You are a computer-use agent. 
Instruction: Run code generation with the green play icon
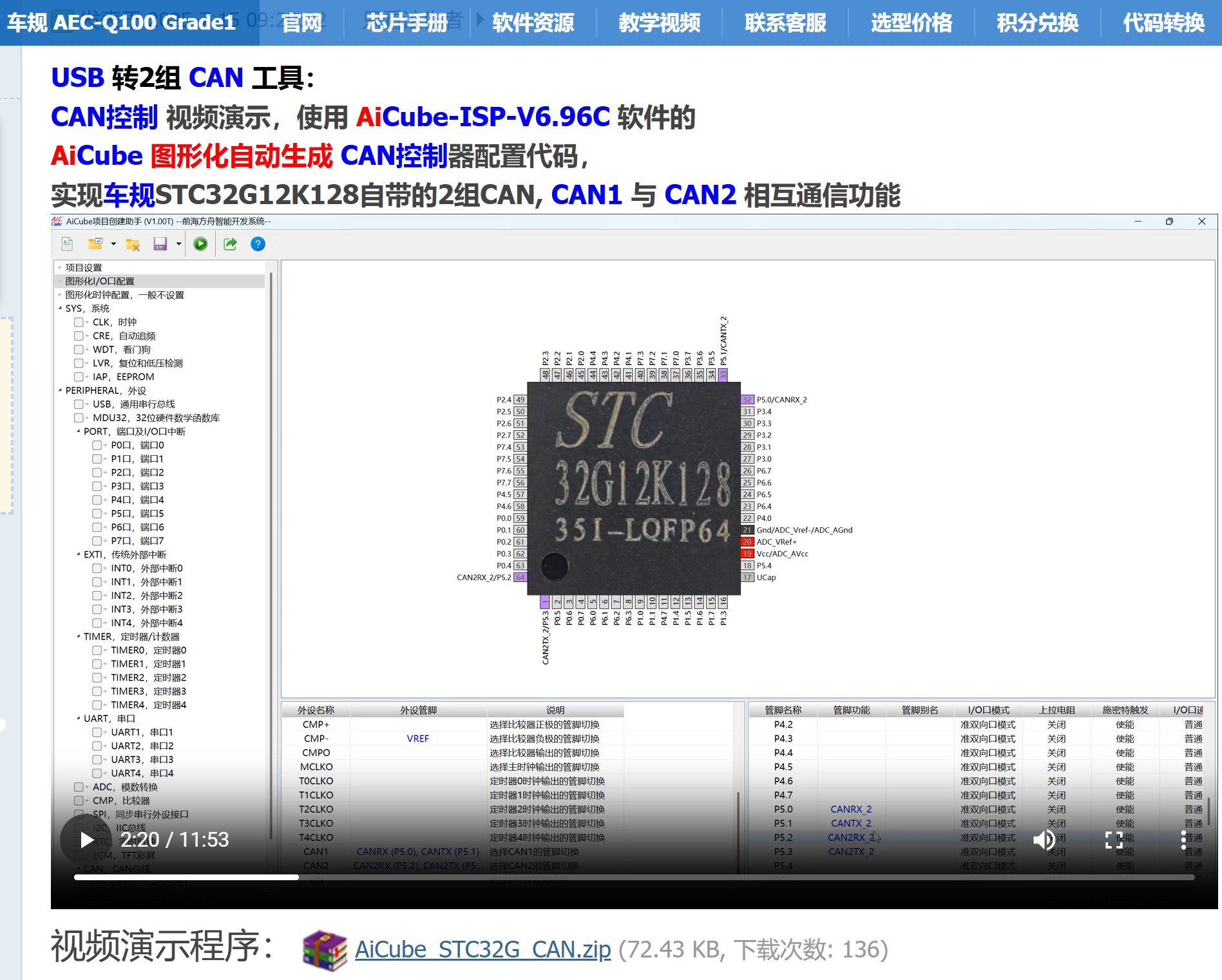click(200, 243)
